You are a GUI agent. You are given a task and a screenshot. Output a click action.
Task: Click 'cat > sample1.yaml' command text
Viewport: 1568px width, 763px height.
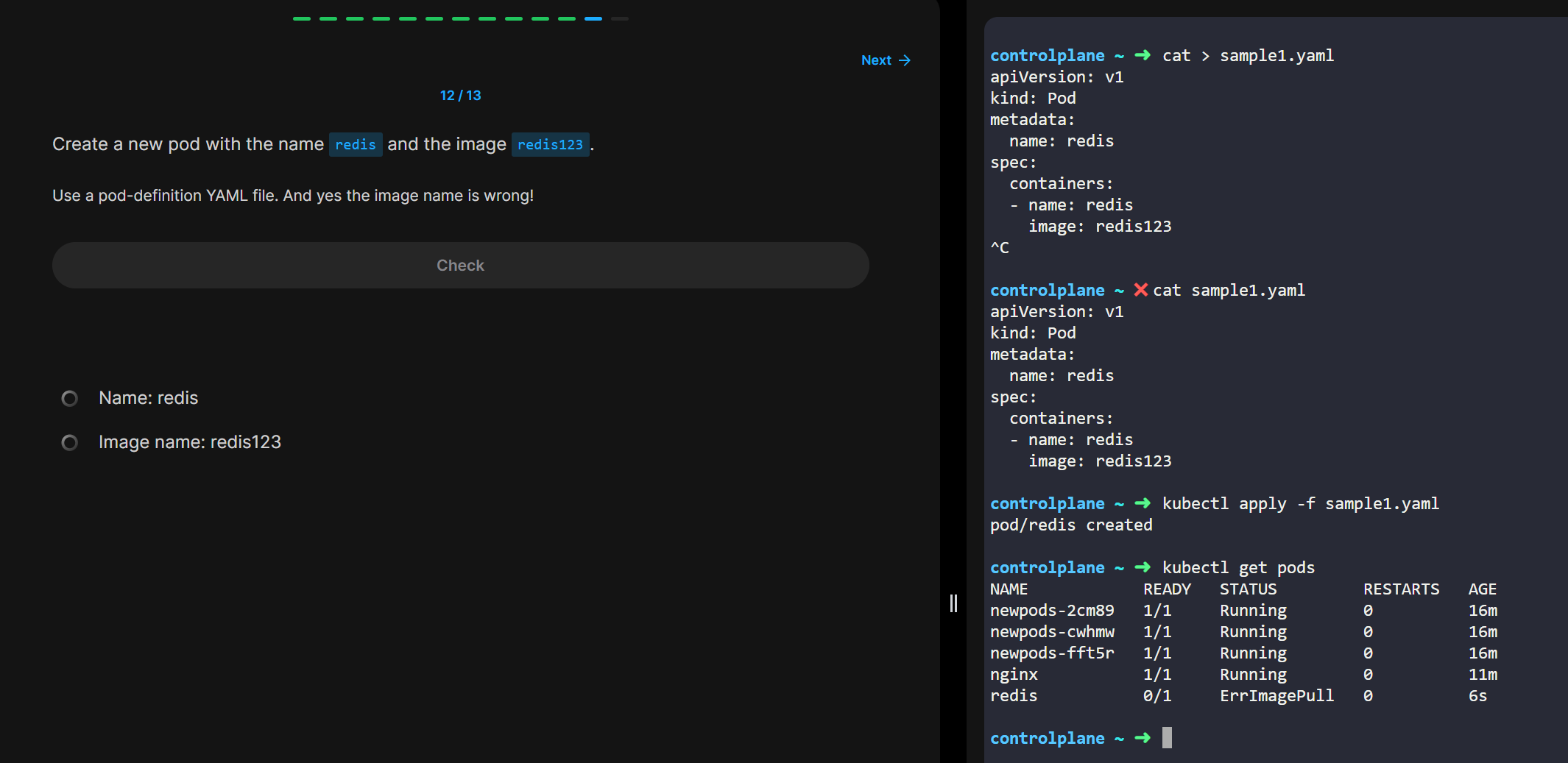1248,56
